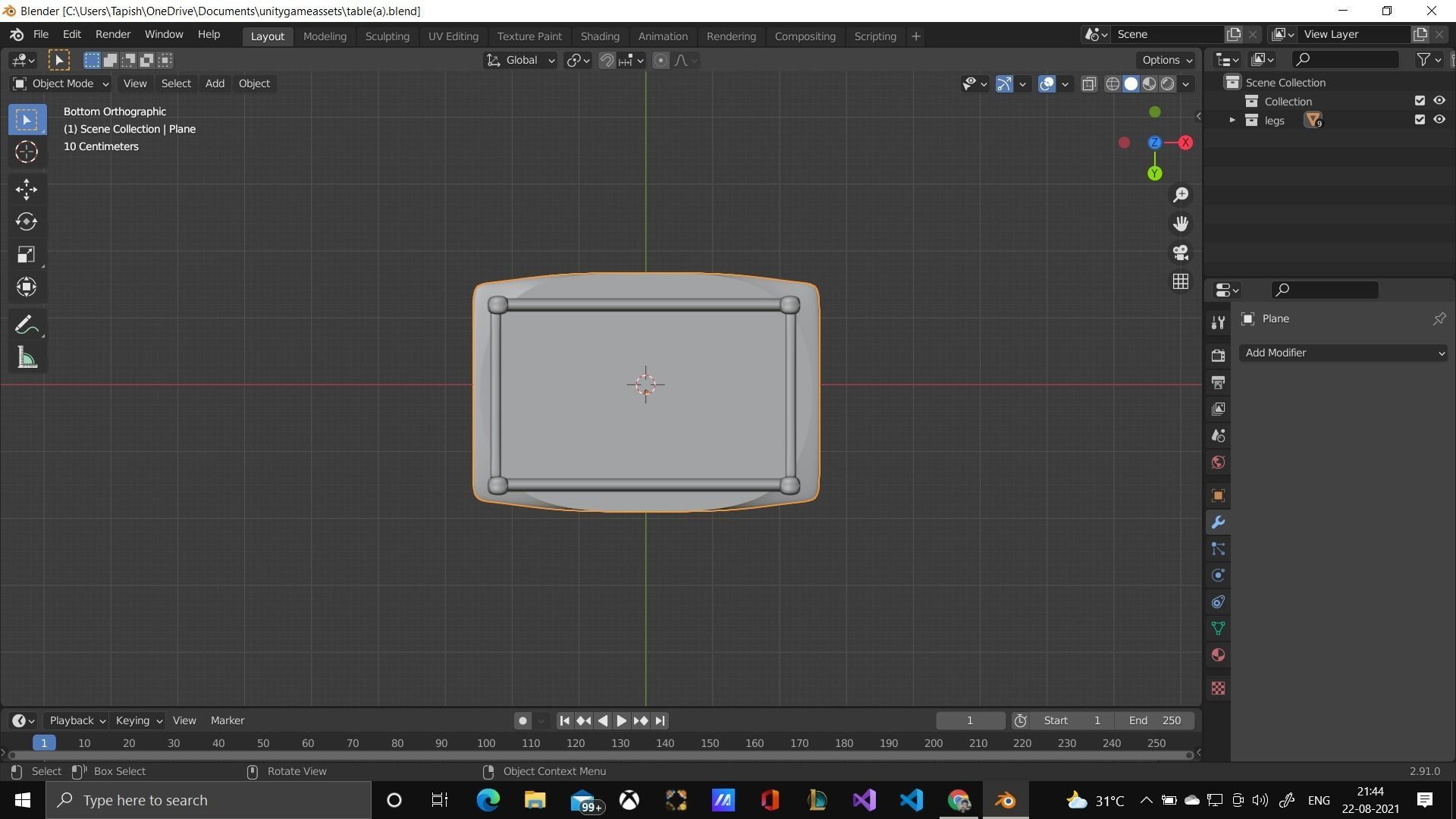Open Object Constraints properties tab

point(1218,602)
